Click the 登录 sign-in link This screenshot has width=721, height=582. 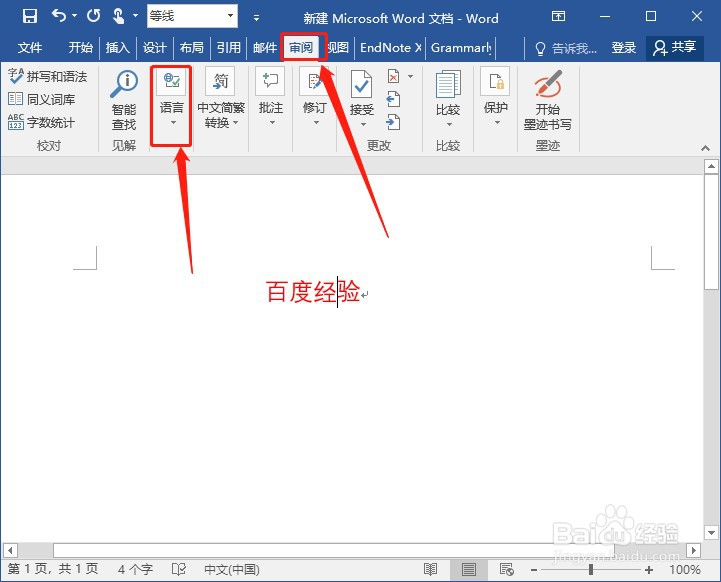(x=624, y=48)
